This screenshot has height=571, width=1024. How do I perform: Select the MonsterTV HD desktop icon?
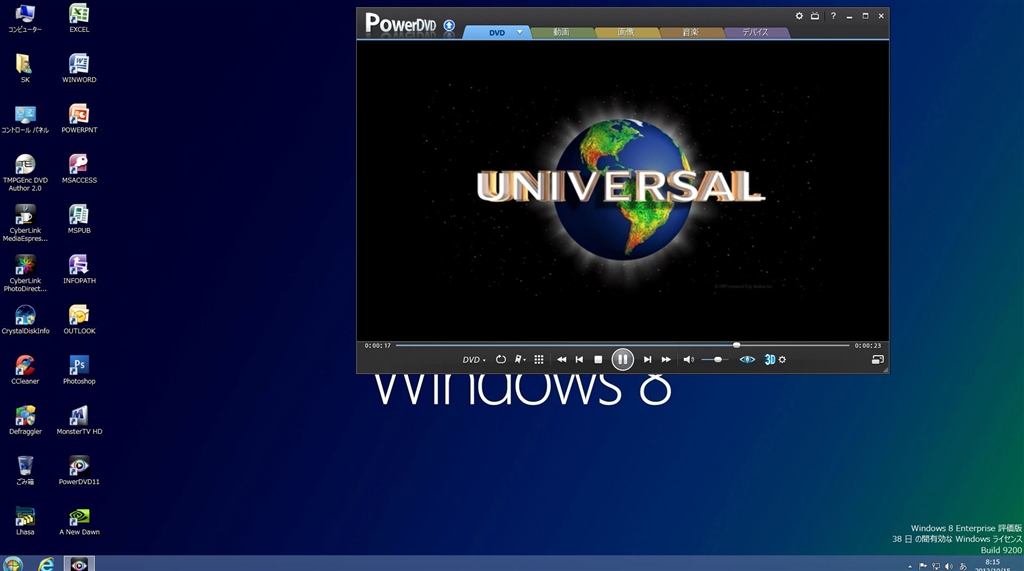point(79,421)
